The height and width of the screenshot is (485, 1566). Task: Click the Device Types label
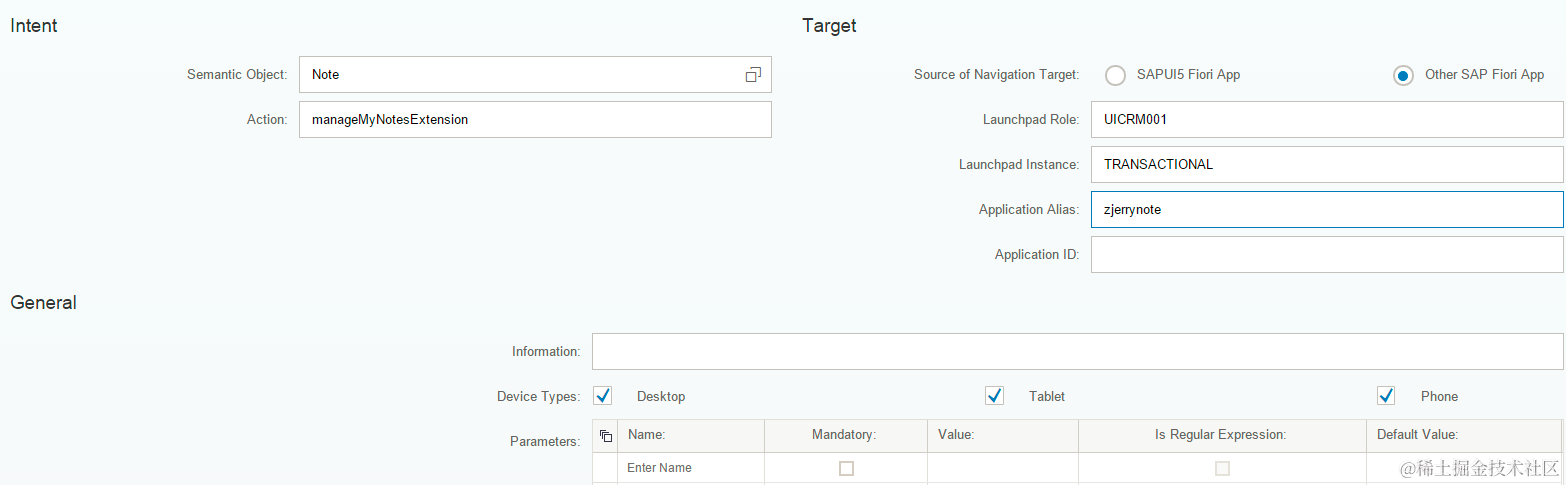(x=538, y=397)
